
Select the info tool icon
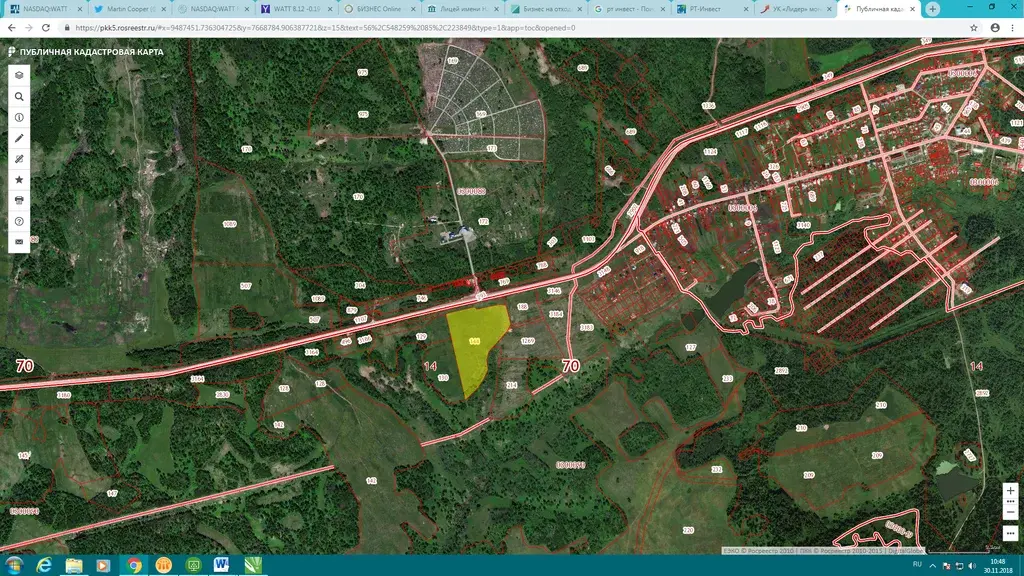[19, 117]
